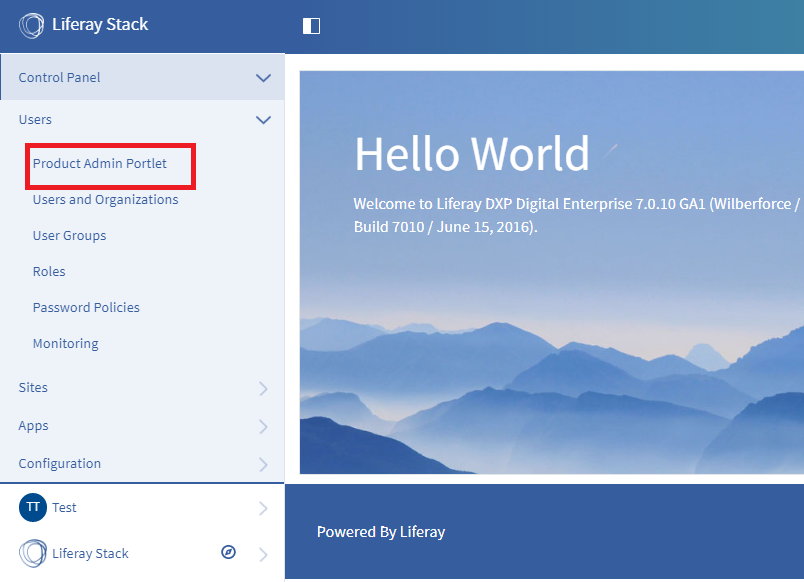Viewport: 804px width, 582px height.
Task: Click the Liferay Stack sphere icon near the bottom
Action: 31,553
